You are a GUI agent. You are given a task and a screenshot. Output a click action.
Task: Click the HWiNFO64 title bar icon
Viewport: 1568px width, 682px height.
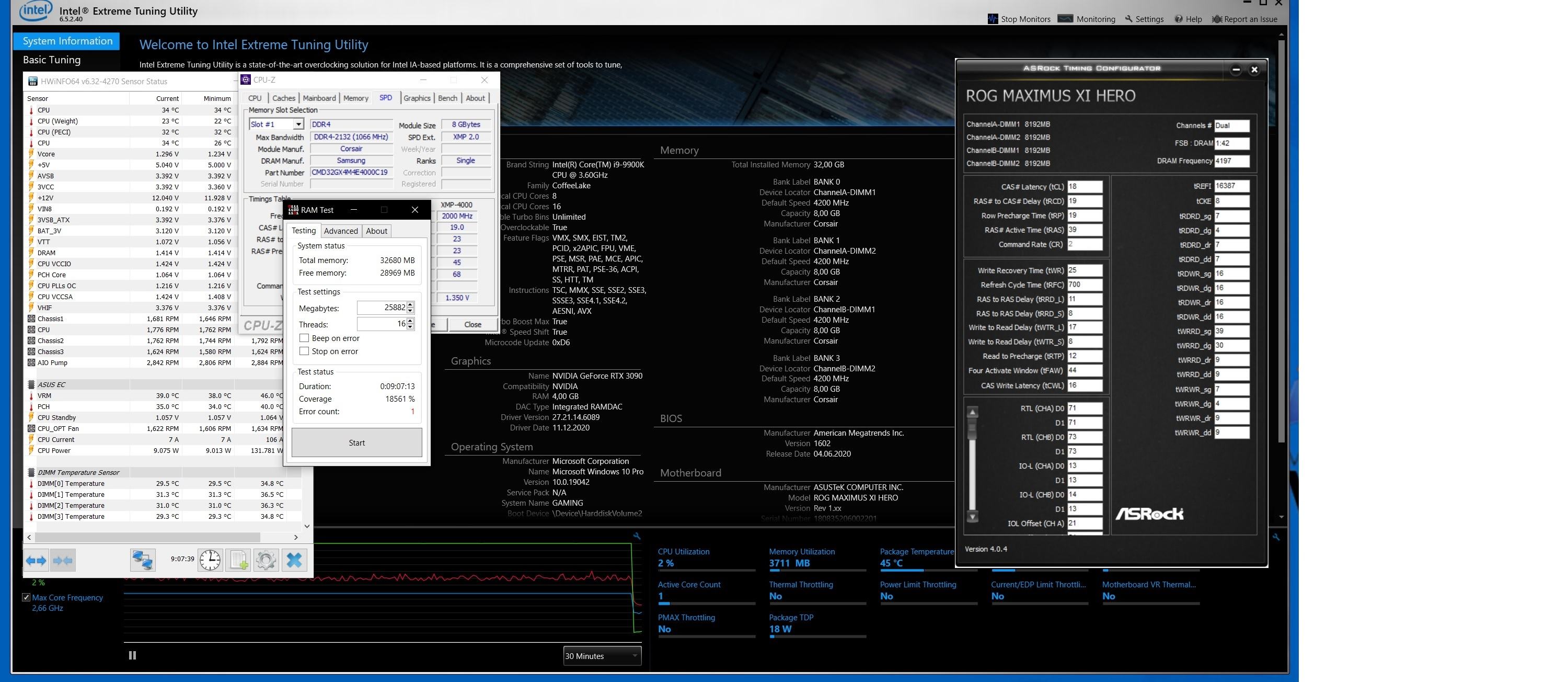[x=33, y=81]
